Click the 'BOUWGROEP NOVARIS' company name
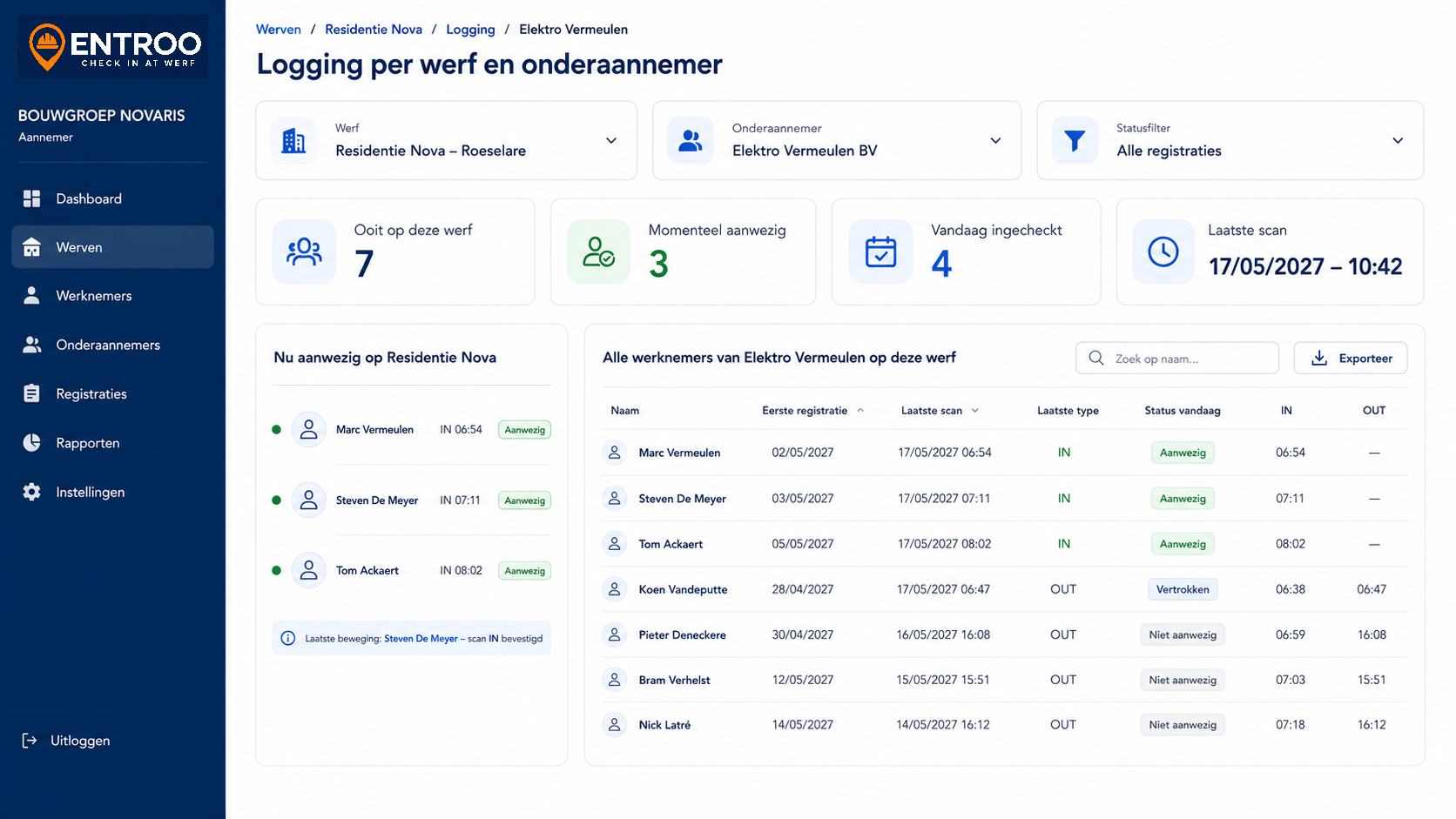This screenshot has height=819, width=1456. pyautogui.click(x=102, y=116)
